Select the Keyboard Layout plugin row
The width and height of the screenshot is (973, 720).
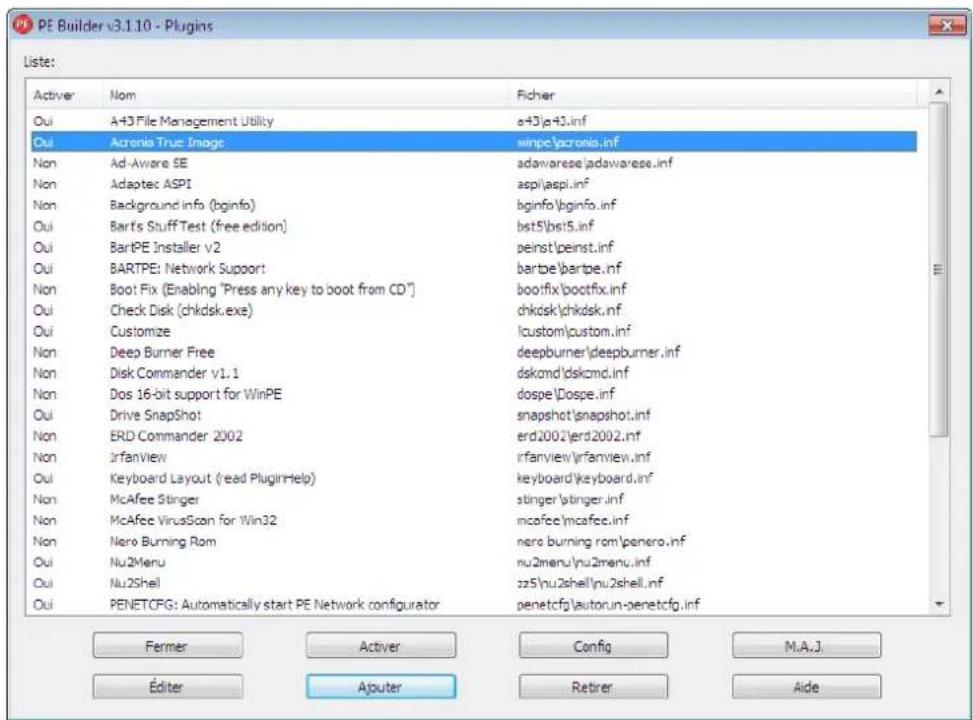coord(473,479)
